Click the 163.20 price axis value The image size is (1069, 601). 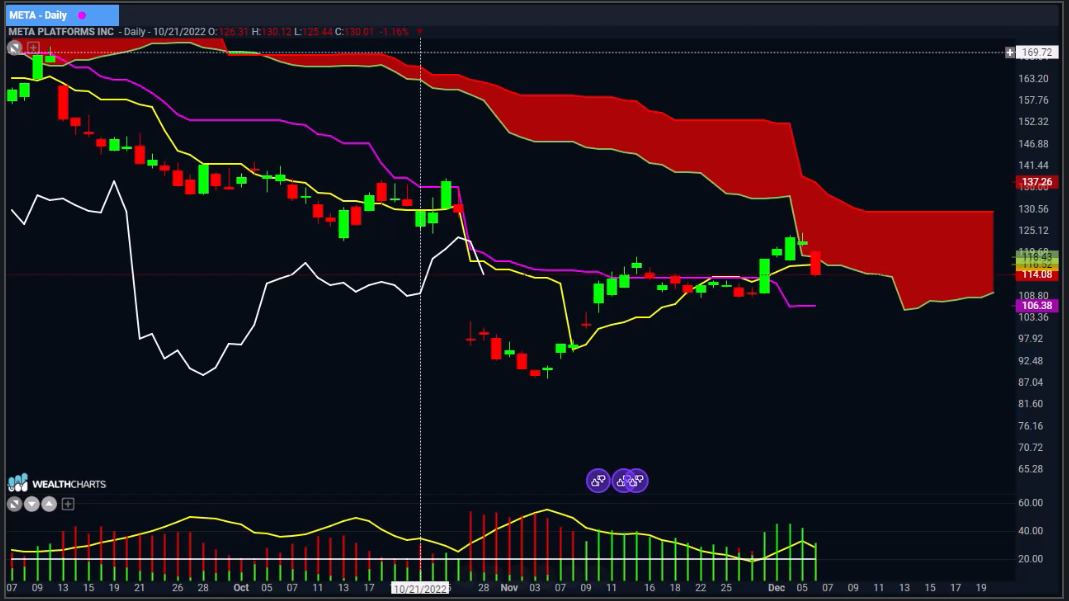[x=1034, y=79]
